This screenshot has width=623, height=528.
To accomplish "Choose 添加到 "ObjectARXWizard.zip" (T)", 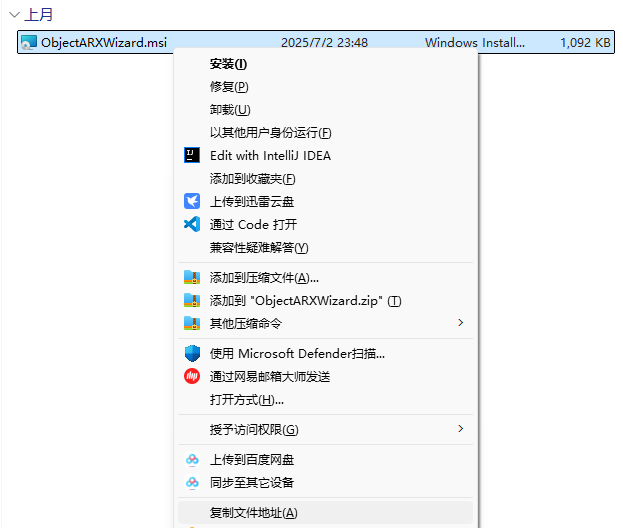I will tap(306, 301).
